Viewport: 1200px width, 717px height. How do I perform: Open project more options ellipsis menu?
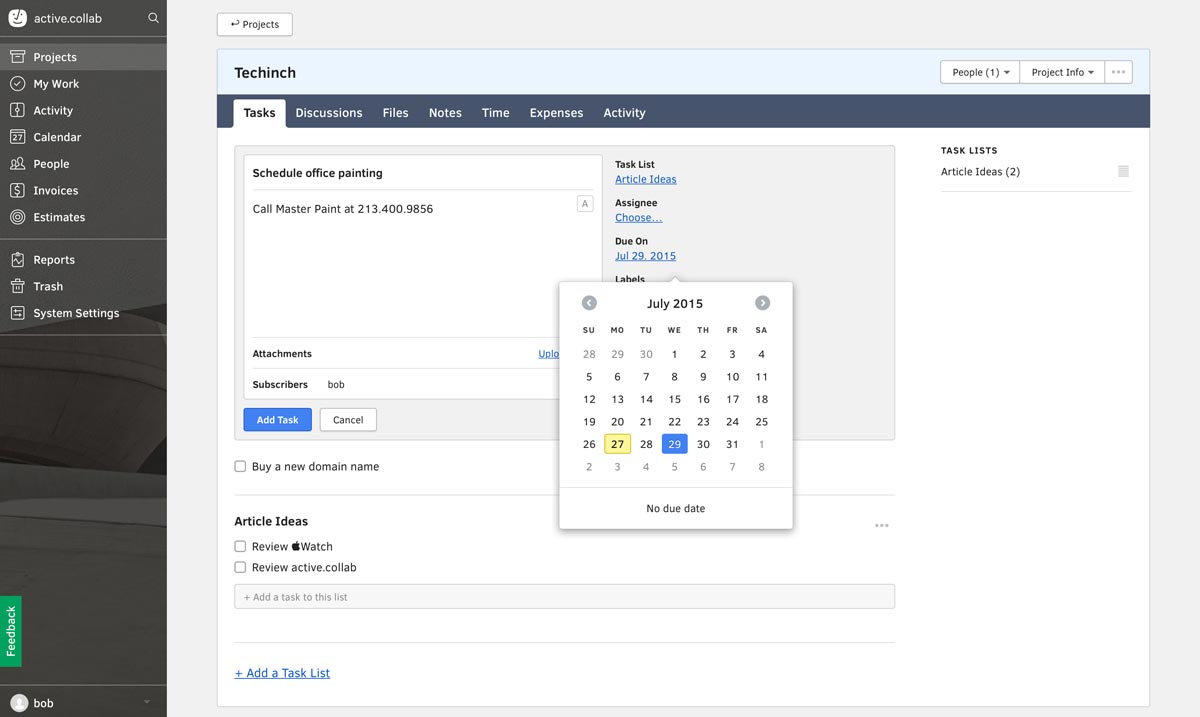(1118, 72)
